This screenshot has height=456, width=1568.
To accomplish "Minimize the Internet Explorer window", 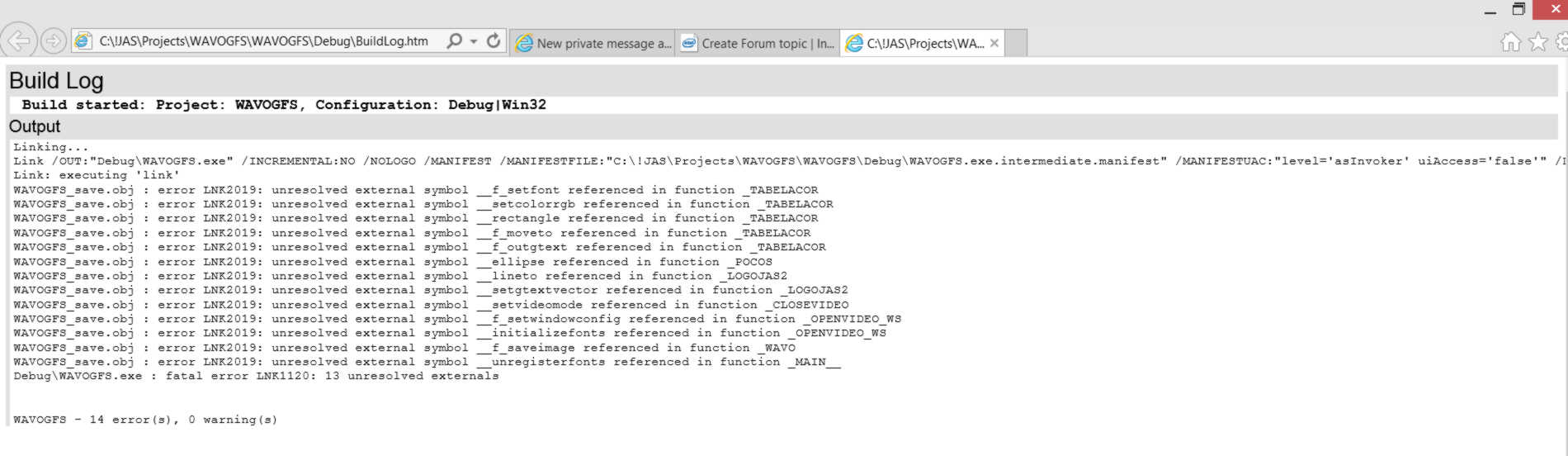I will tap(1490, 11).
